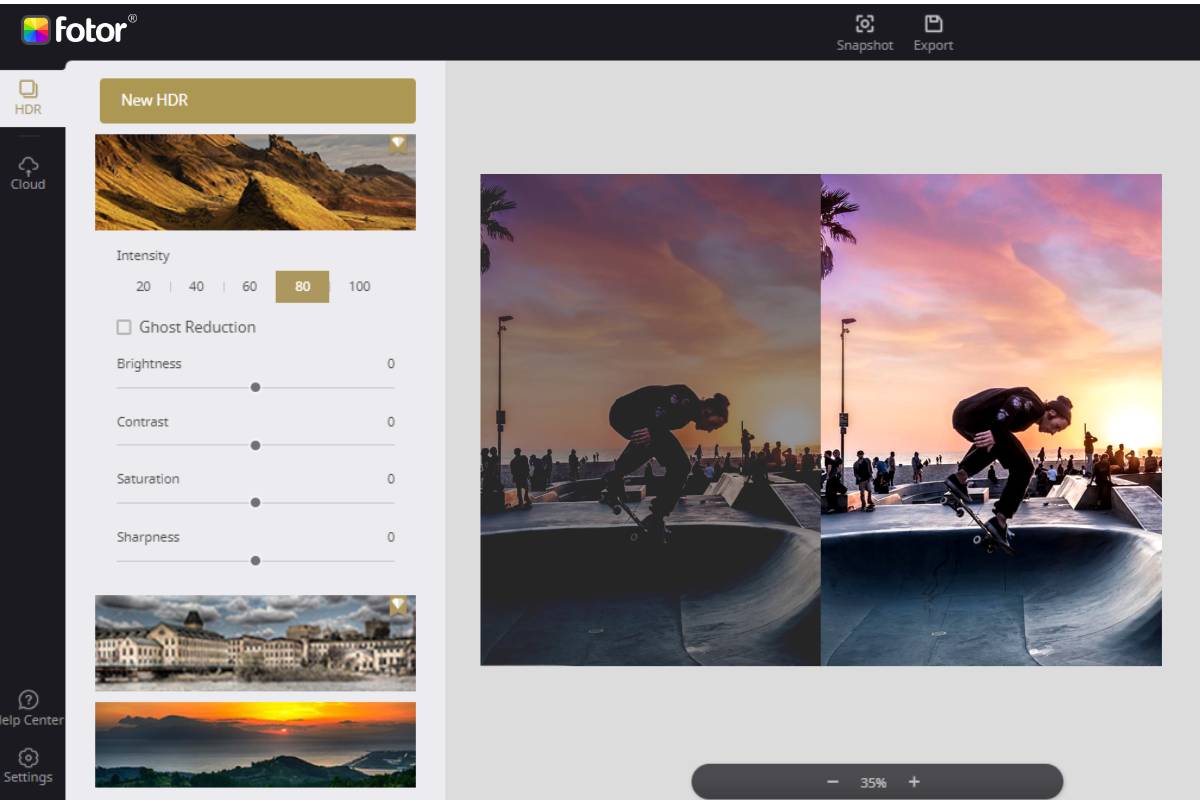Zoom in with the plus button
The image size is (1200, 800).
click(x=913, y=783)
